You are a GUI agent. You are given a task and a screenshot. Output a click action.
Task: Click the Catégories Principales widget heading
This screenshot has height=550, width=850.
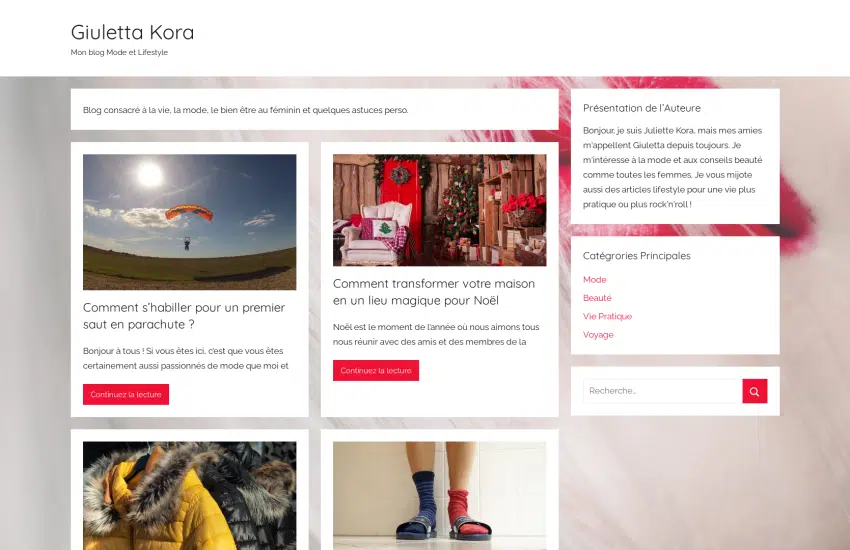636,256
